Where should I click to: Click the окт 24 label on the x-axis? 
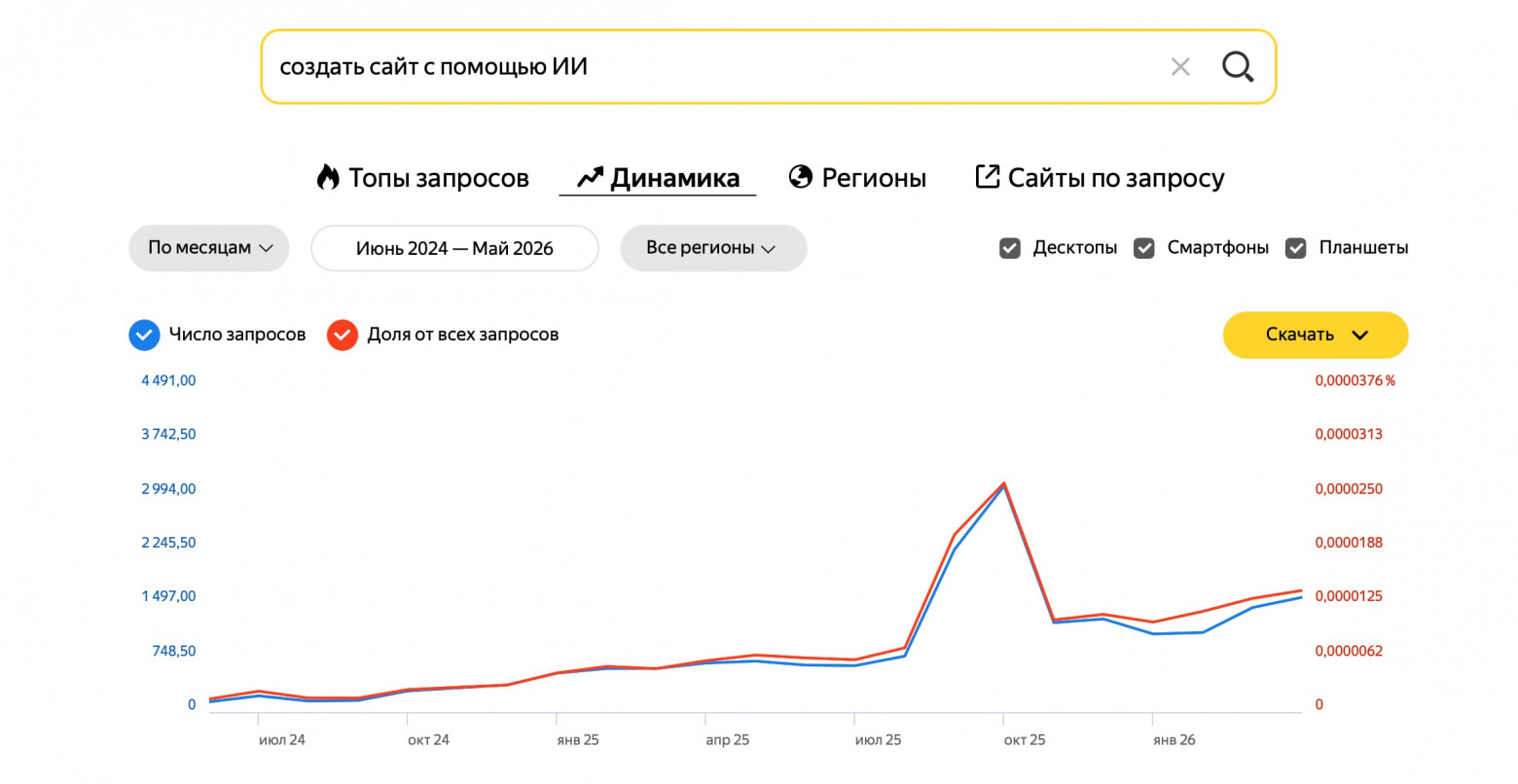tap(429, 740)
